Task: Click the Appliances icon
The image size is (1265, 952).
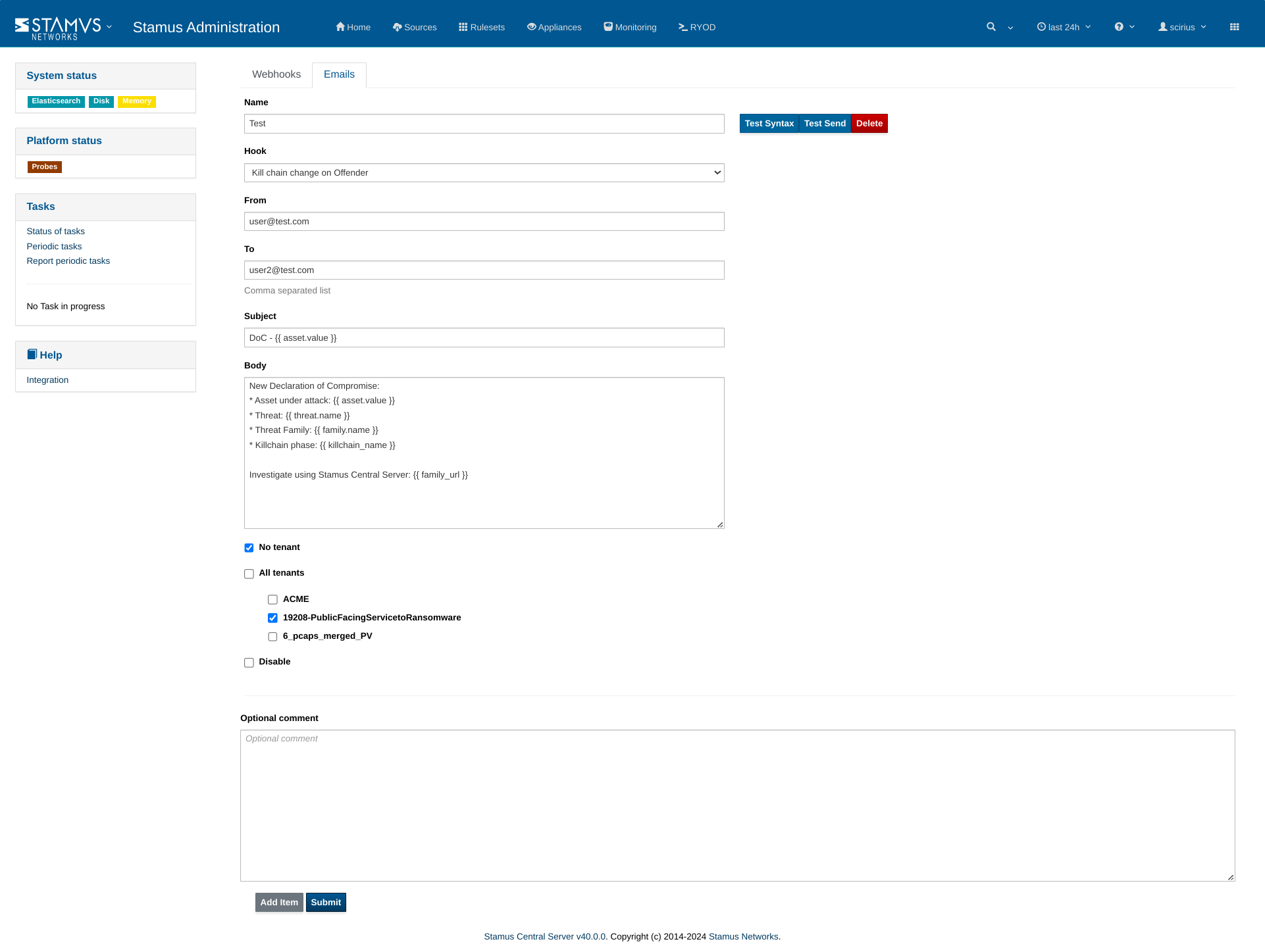Action: click(531, 27)
